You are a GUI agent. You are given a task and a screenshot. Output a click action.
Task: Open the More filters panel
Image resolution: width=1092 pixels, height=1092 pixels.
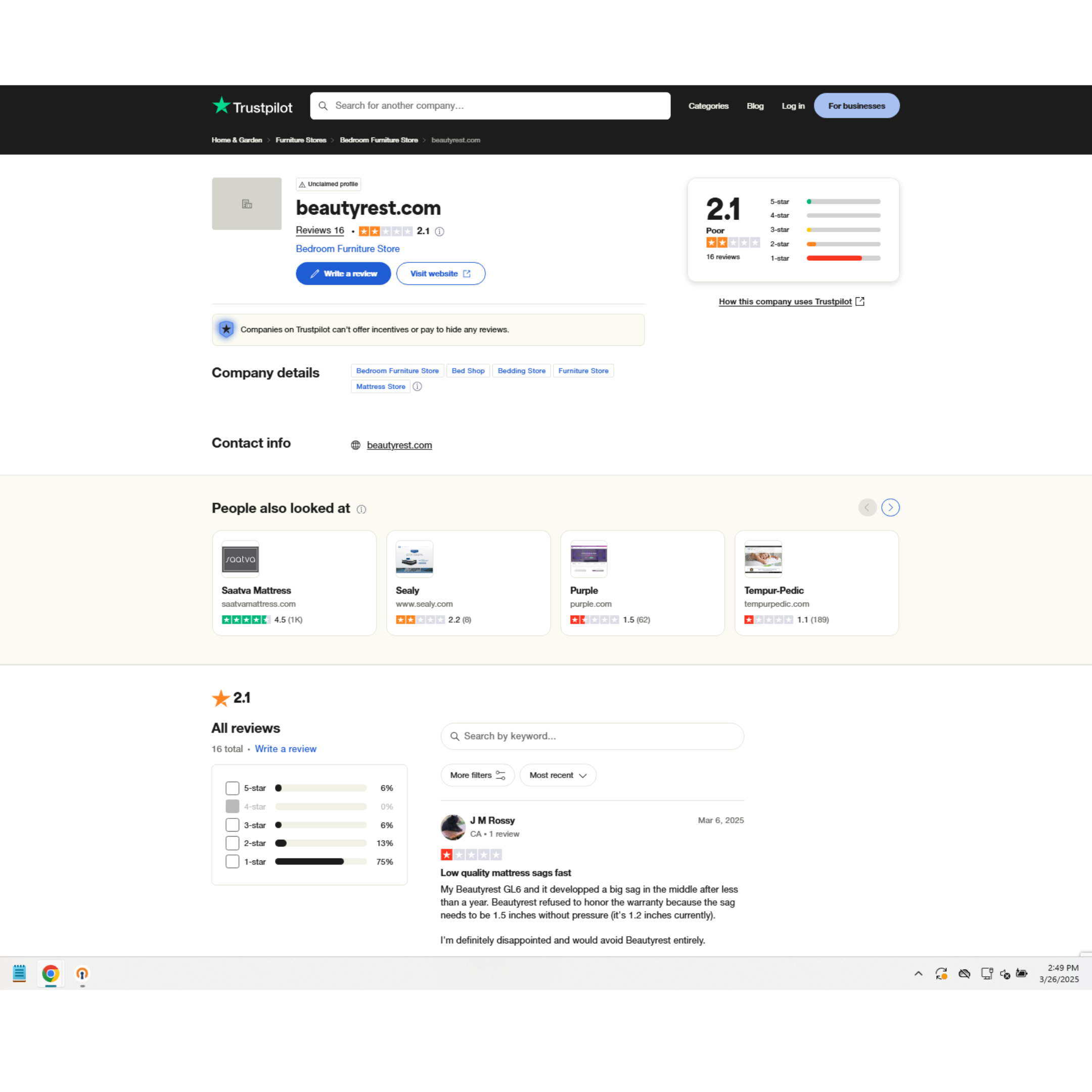point(478,775)
